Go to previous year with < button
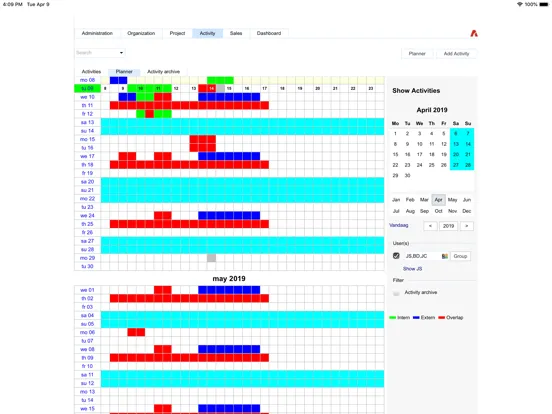This screenshot has width=552, height=414. pyautogui.click(x=430, y=226)
